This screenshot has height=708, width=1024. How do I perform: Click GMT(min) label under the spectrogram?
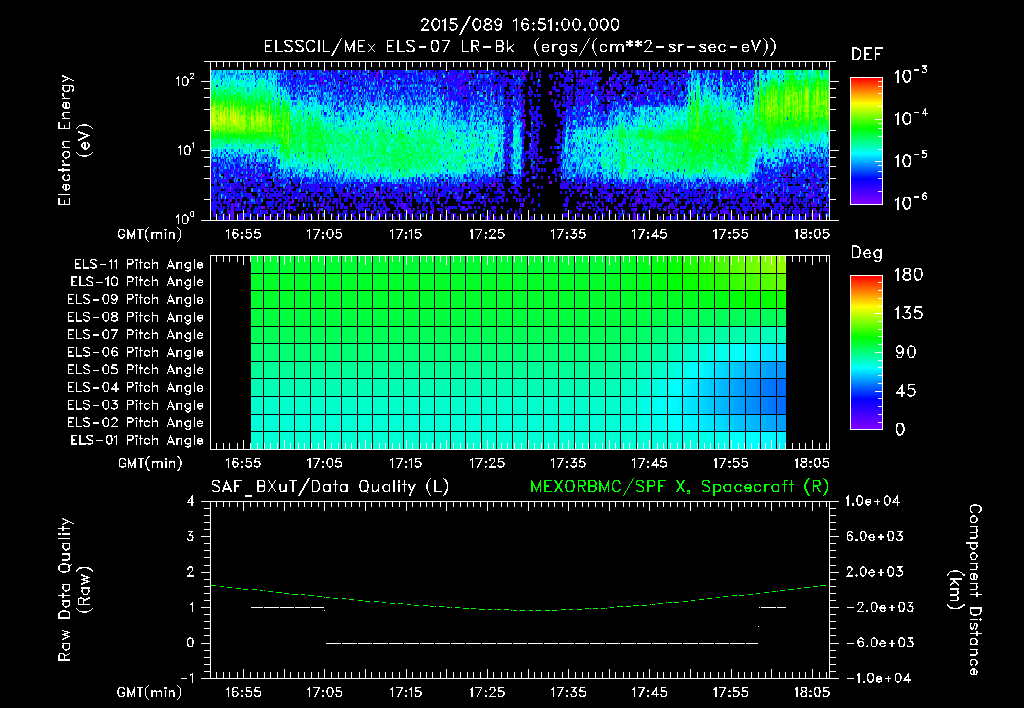tap(149, 234)
